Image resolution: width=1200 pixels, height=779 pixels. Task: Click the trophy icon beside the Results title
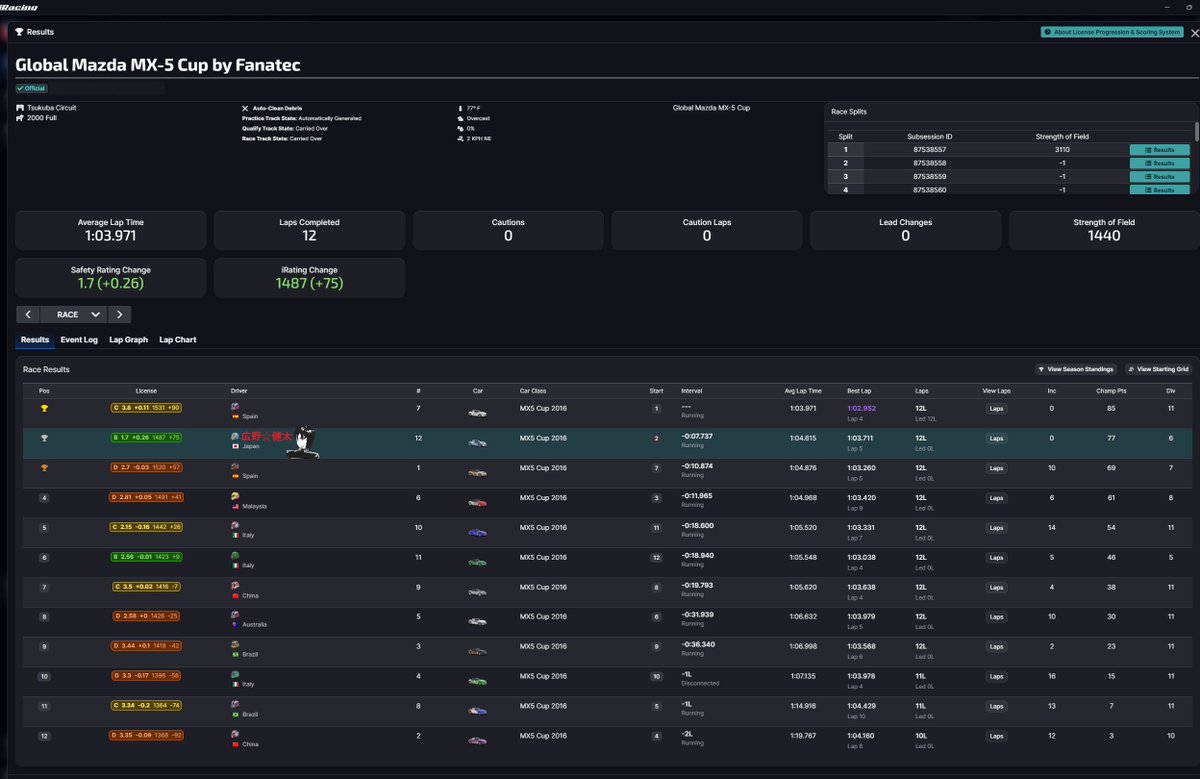[19, 32]
